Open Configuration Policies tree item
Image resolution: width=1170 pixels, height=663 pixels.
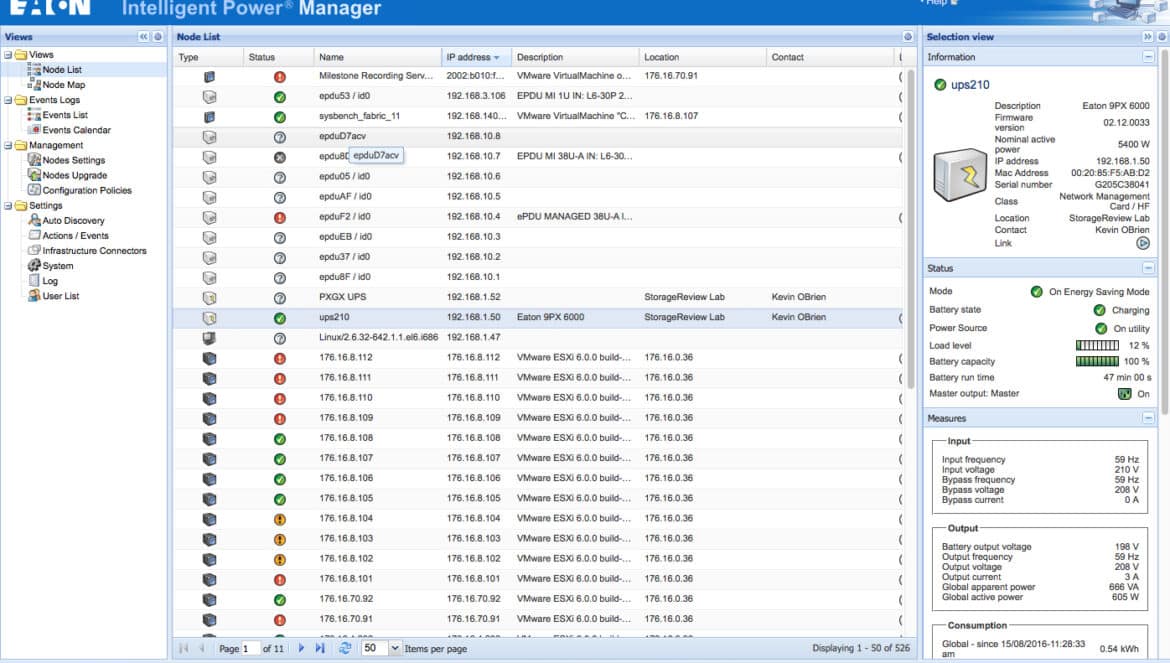click(87, 190)
